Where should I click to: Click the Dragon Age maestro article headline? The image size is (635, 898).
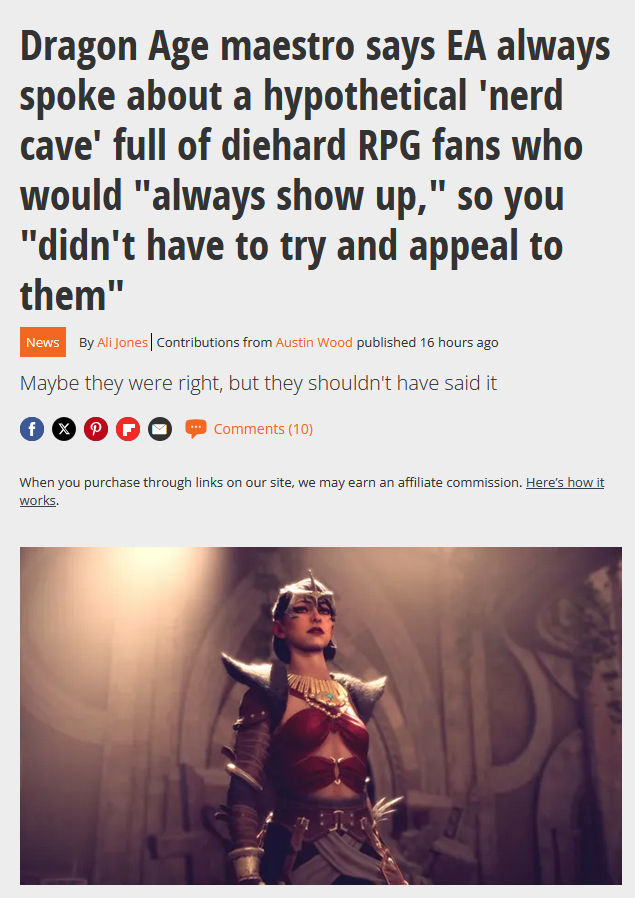(x=315, y=170)
